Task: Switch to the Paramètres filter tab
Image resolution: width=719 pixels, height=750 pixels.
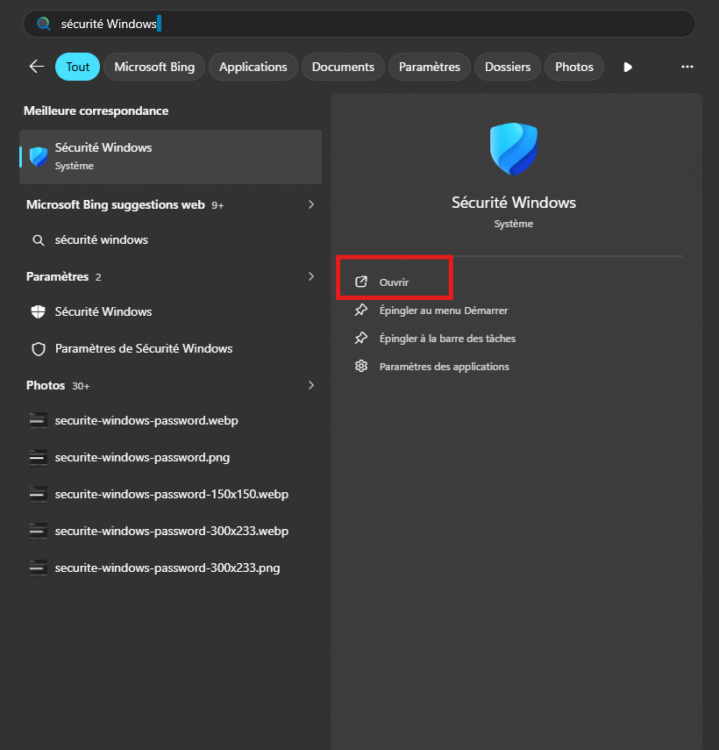Action: click(x=430, y=67)
